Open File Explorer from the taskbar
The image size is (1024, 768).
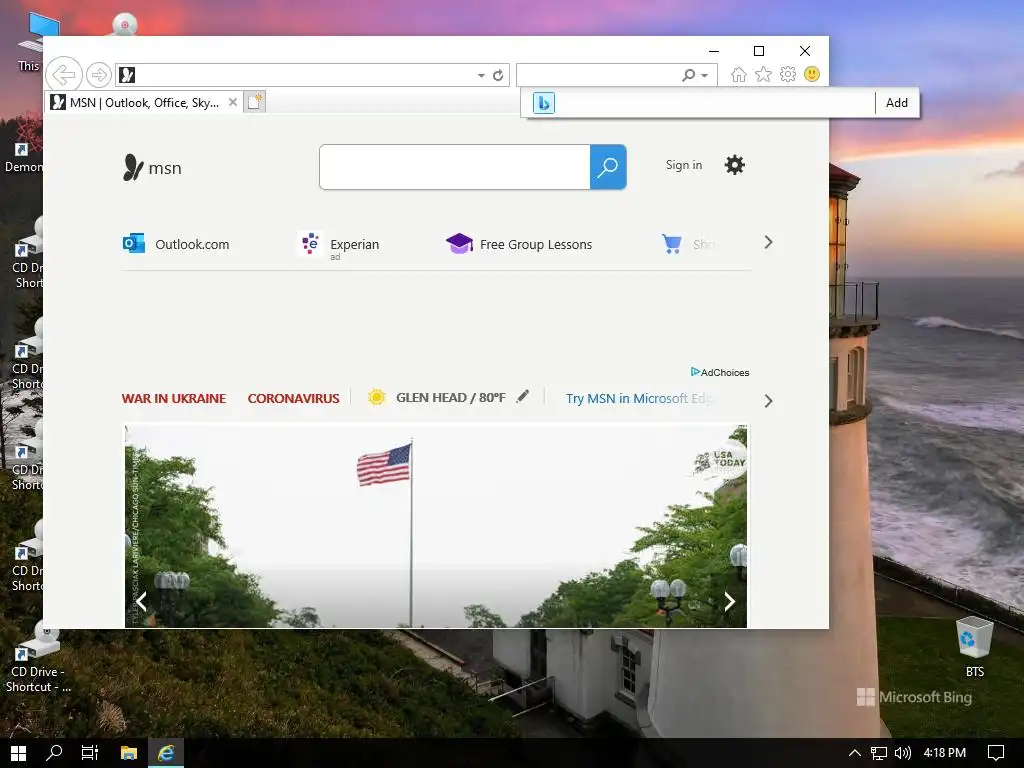pyautogui.click(x=129, y=753)
